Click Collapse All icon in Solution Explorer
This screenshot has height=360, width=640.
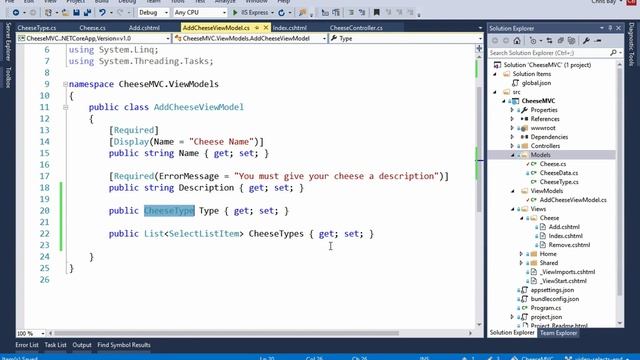click(560, 40)
